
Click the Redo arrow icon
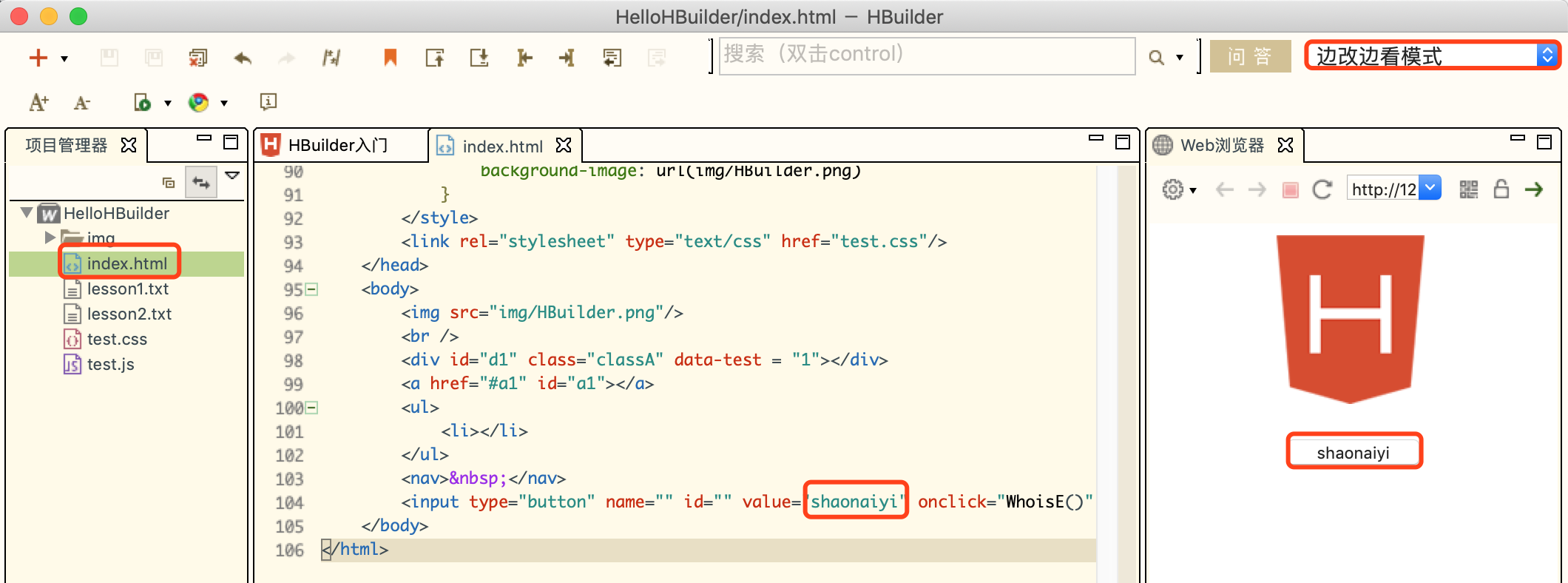(x=287, y=58)
